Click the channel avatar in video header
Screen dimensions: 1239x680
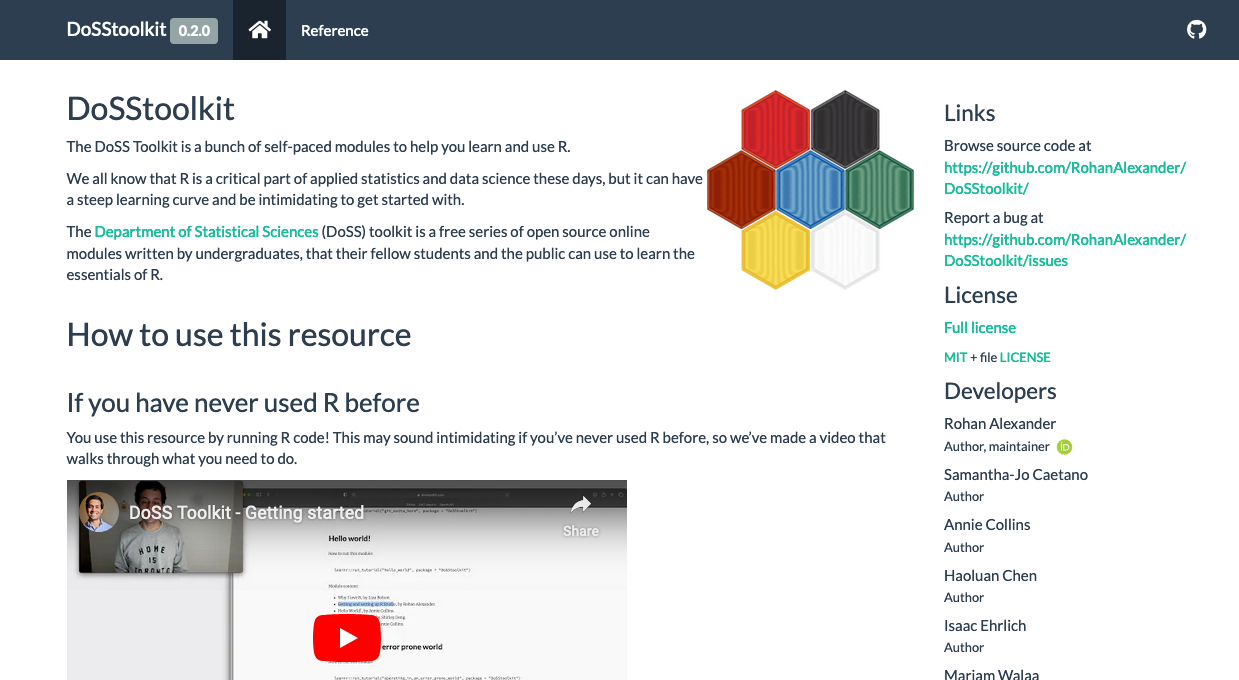pos(99,512)
